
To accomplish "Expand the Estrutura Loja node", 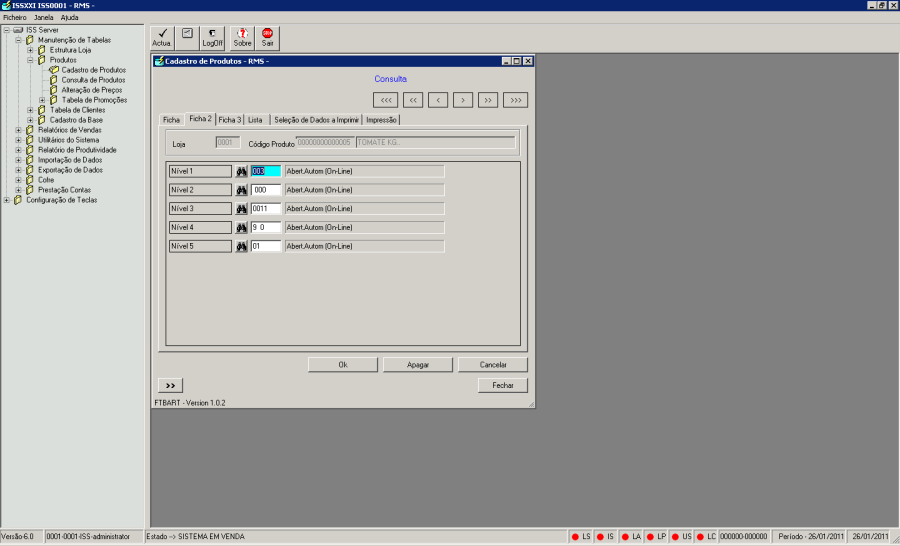I will (30, 50).
